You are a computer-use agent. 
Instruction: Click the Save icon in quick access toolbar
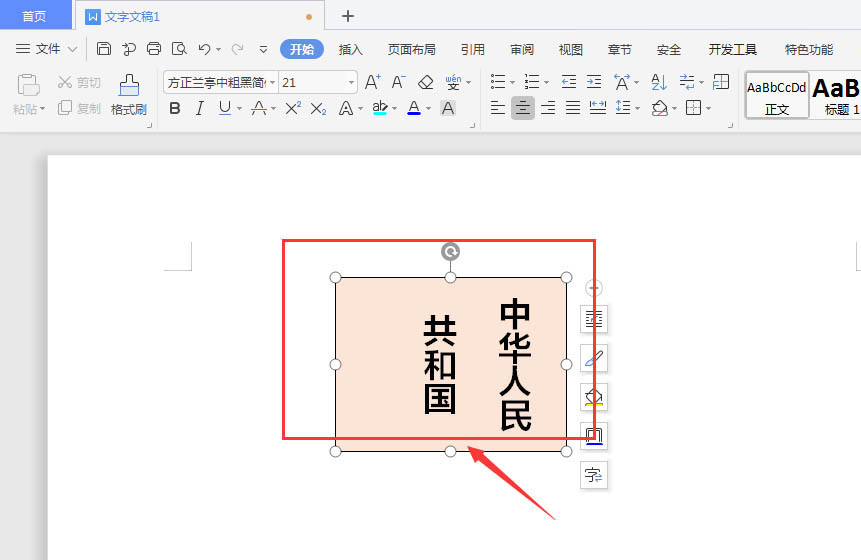104,49
